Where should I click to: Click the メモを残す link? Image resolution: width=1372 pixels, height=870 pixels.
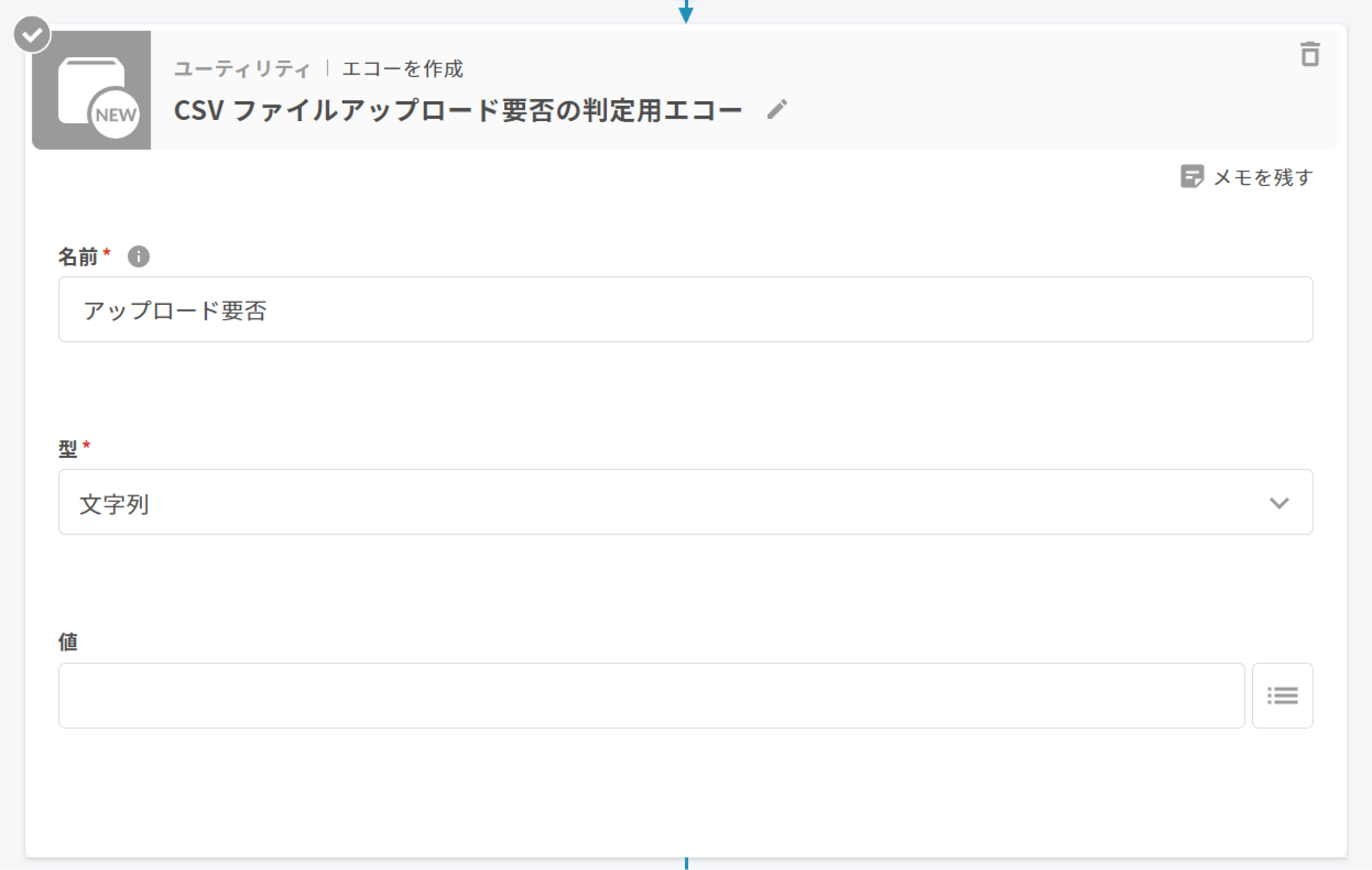pyautogui.click(x=1263, y=177)
